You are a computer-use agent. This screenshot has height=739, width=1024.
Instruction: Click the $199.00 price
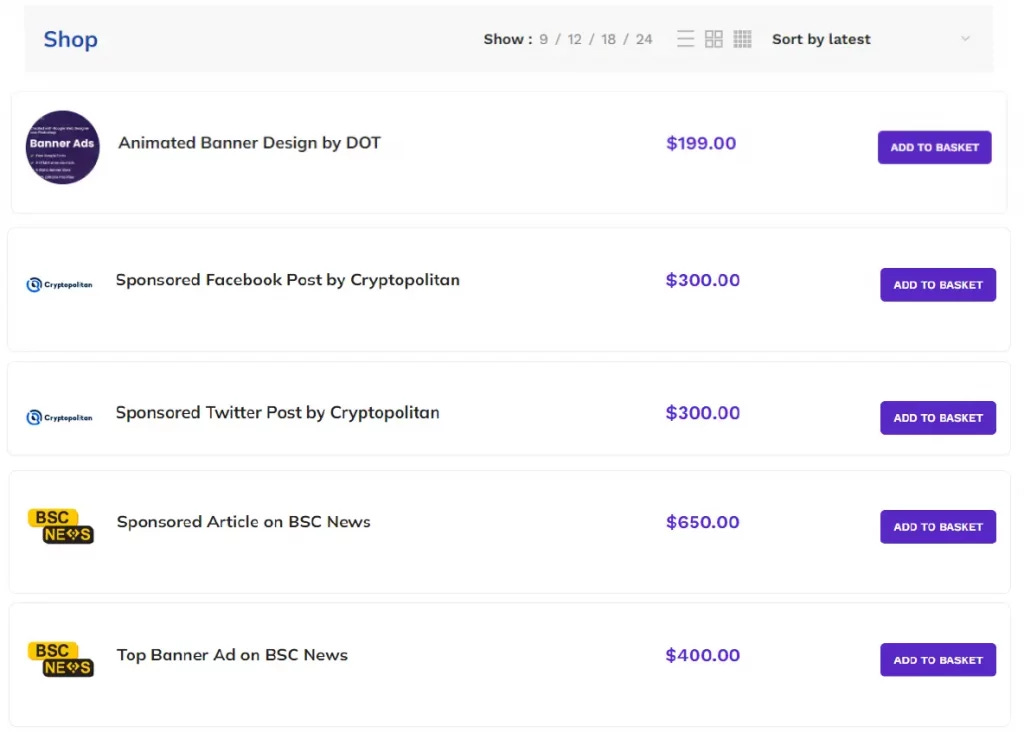click(701, 143)
